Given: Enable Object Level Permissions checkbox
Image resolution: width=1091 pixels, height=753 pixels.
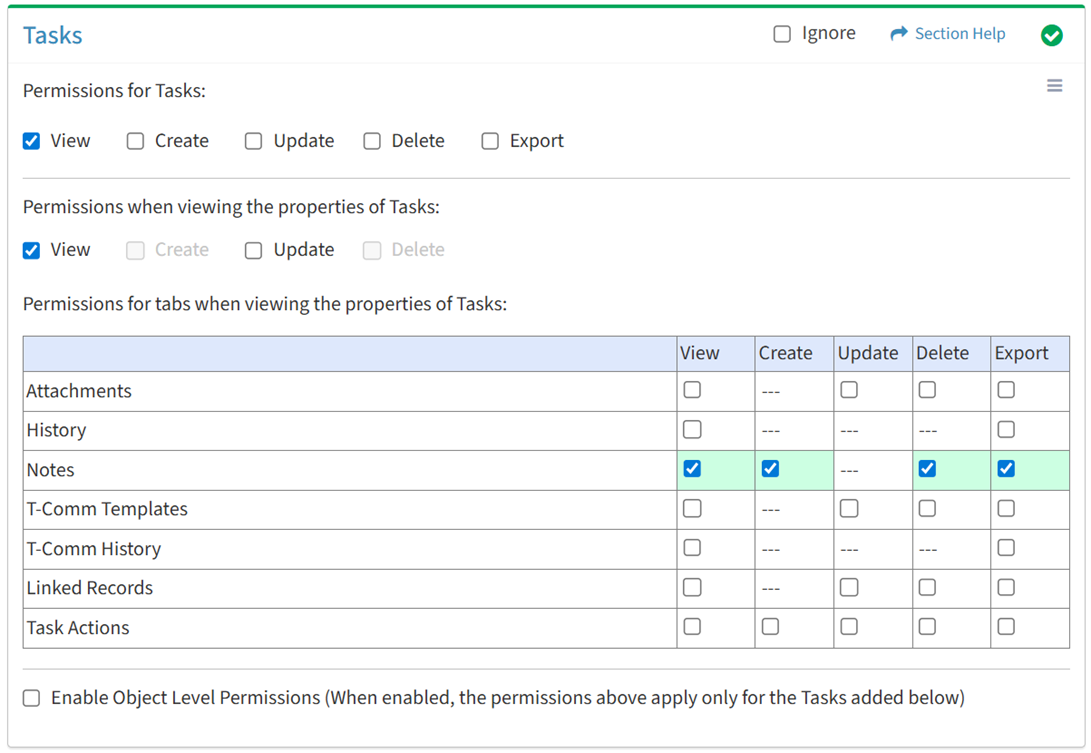Looking at the screenshot, I should point(32,698).
